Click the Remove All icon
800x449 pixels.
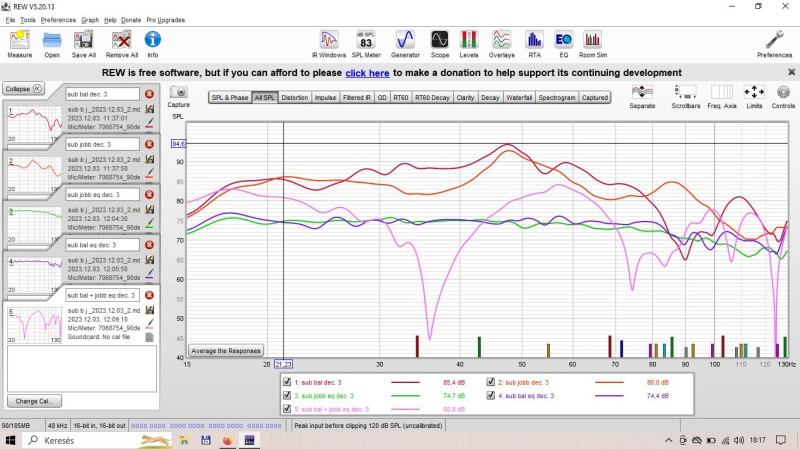(122, 44)
